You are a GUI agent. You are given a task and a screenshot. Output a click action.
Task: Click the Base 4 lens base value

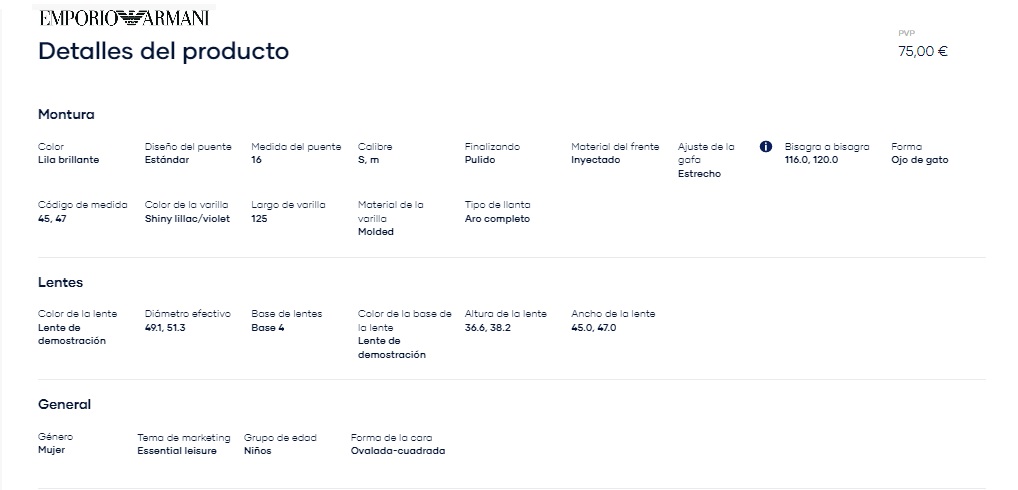tap(267, 328)
